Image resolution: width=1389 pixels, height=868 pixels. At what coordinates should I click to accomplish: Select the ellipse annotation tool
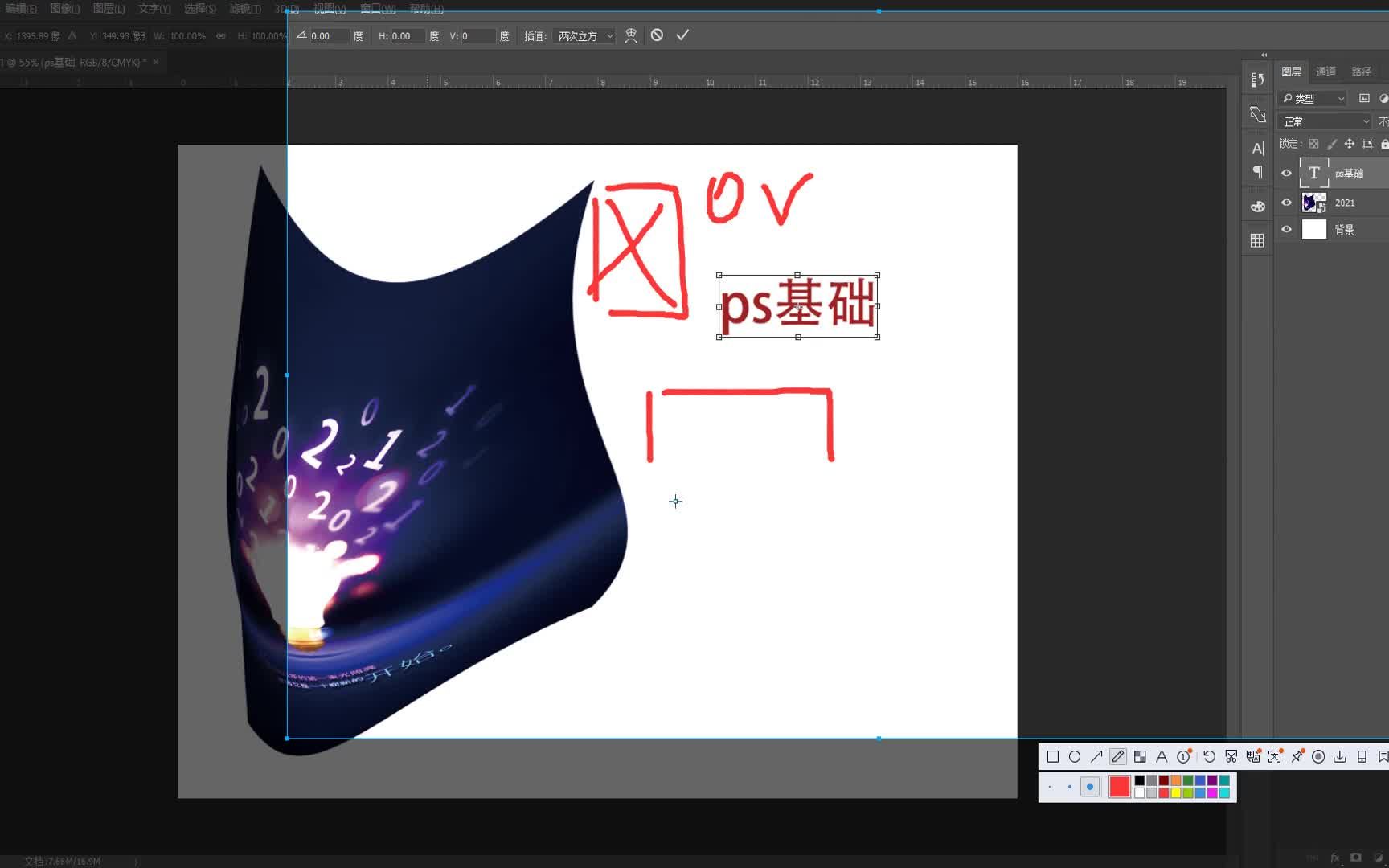(x=1075, y=756)
